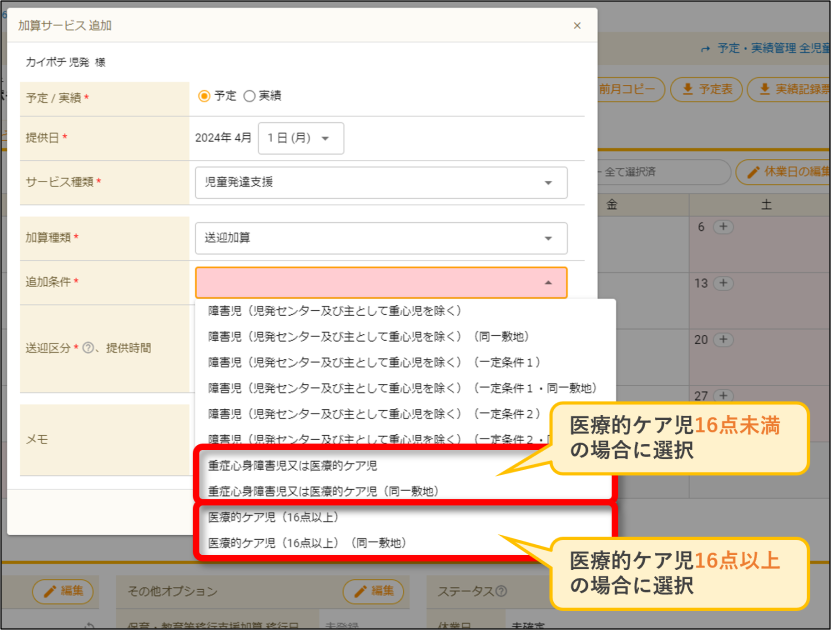Select the 予定 radio button
This screenshot has width=831, height=630.
click(204, 96)
